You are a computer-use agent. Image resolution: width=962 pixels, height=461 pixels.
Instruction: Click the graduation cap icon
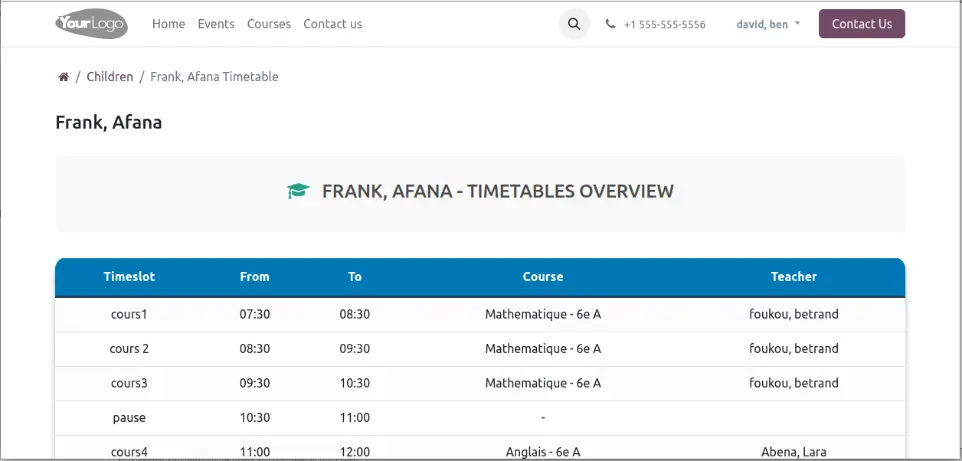298,191
